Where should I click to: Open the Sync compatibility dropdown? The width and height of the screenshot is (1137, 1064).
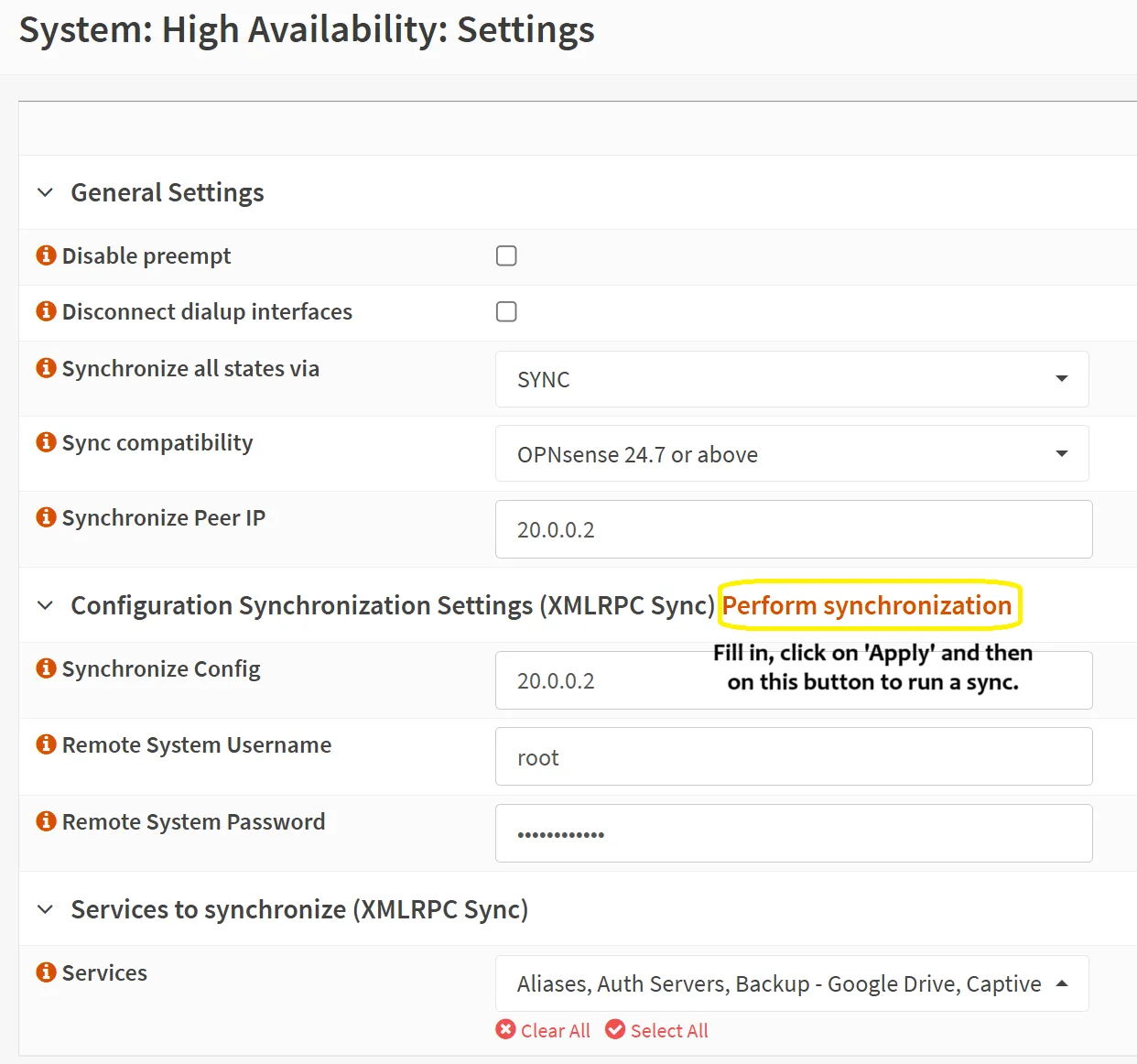click(x=792, y=453)
